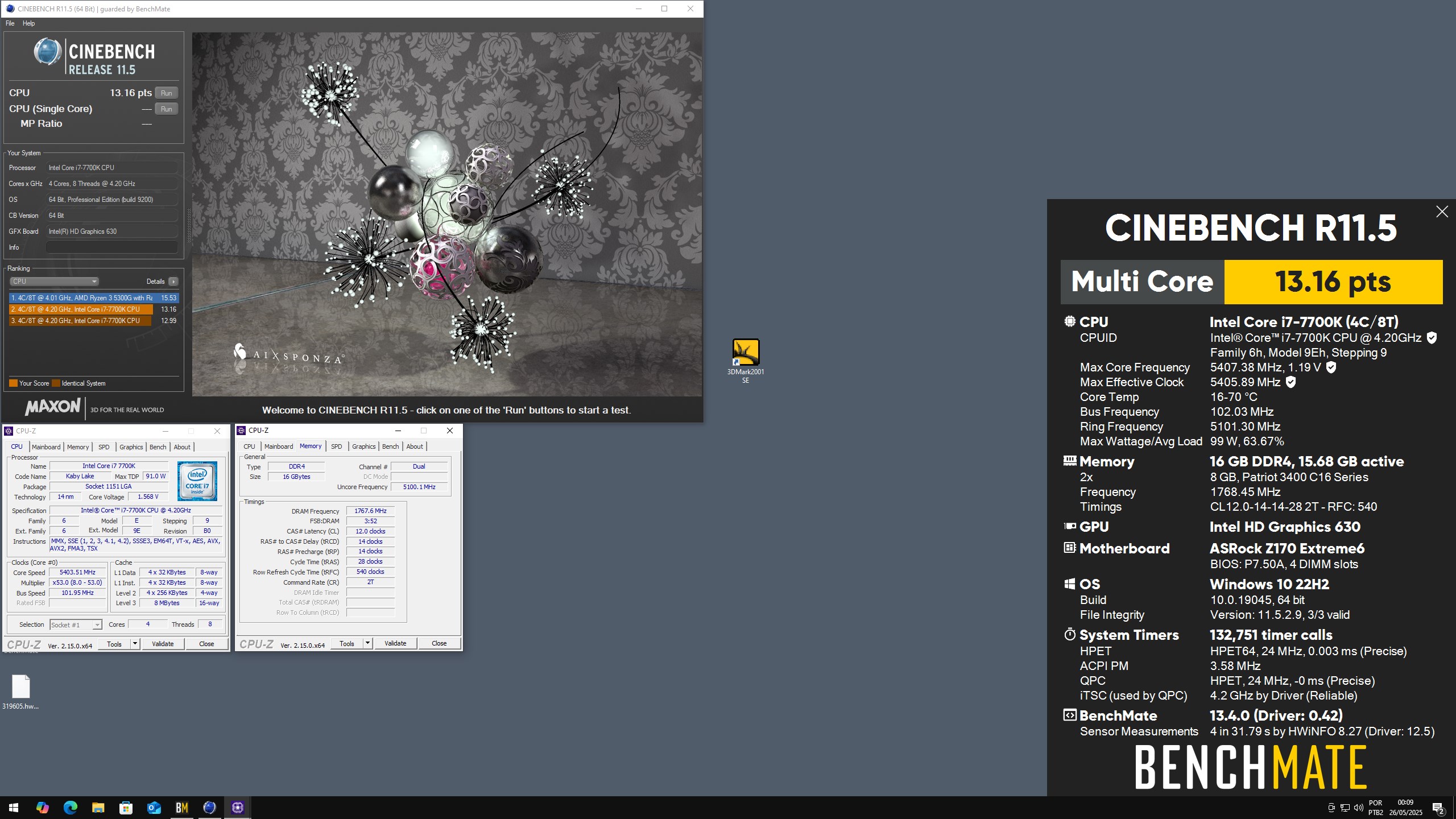Open the CPU ranking dropdown in Cinebench
Image resolution: width=1456 pixels, height=819 pixels.
pos(54,281)
